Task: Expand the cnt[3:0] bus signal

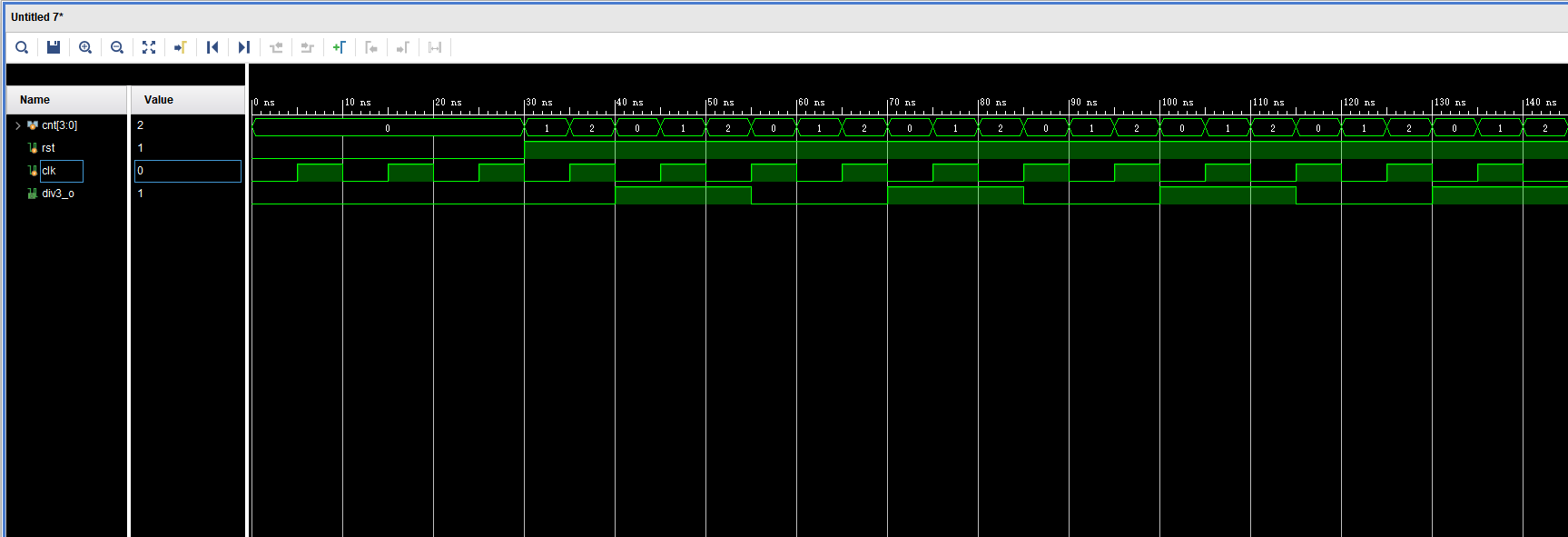Action: point(17,125)
